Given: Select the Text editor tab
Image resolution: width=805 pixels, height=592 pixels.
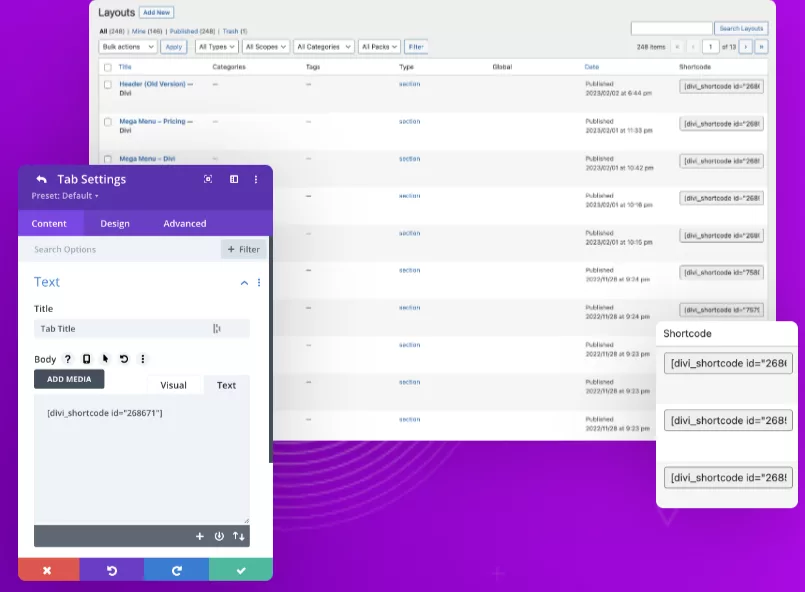Looking at the screenshot, I should 226,385.
